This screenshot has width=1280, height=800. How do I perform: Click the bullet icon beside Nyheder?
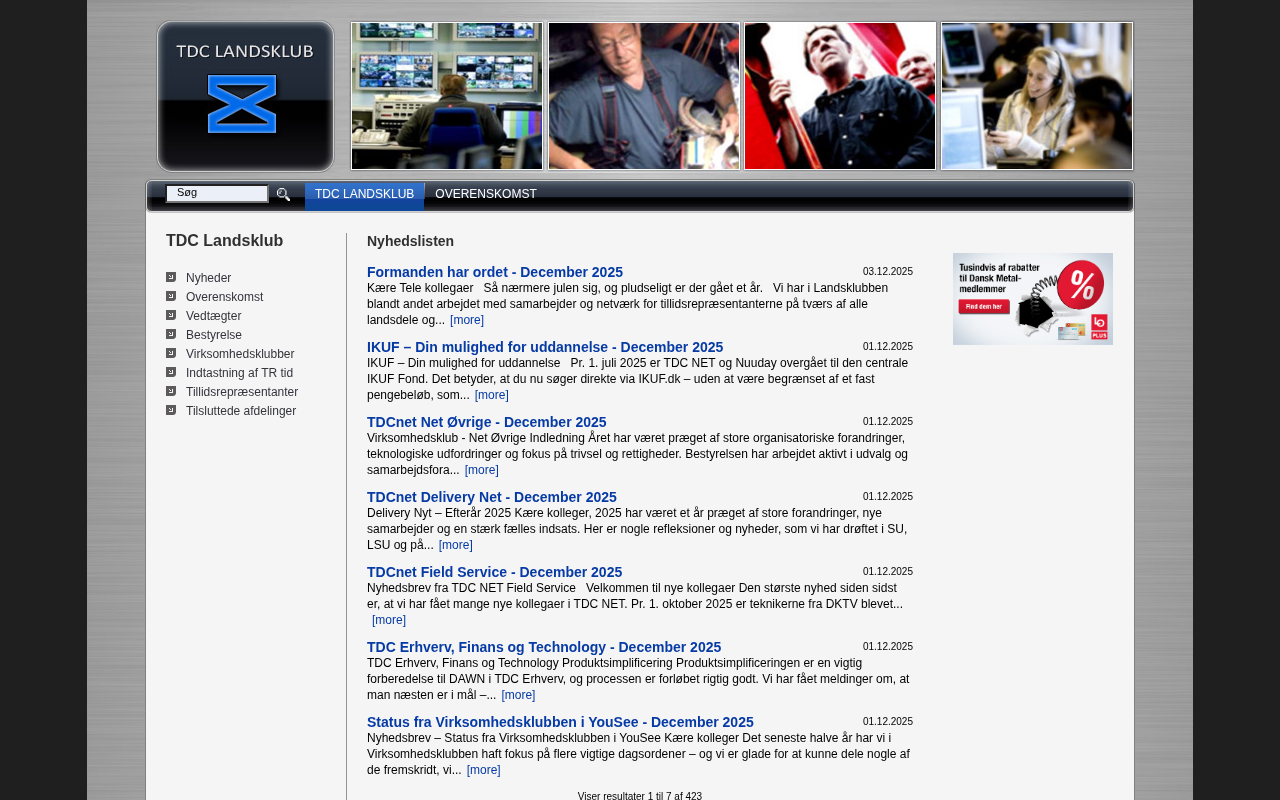(x=171, y=277)
